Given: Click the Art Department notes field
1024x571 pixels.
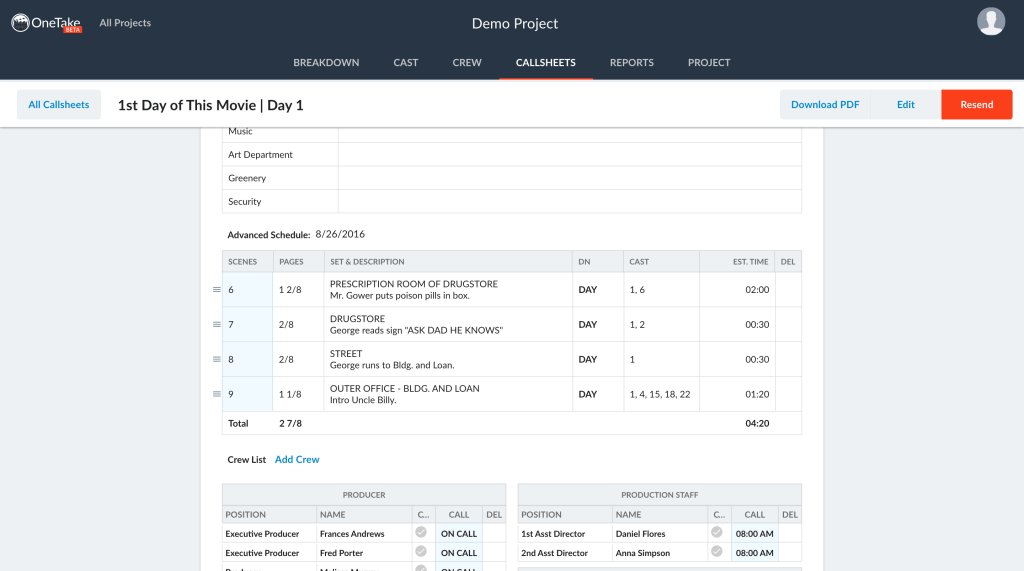Looking at the screenshot, I should pyautogui.click(x=569, y=155).
